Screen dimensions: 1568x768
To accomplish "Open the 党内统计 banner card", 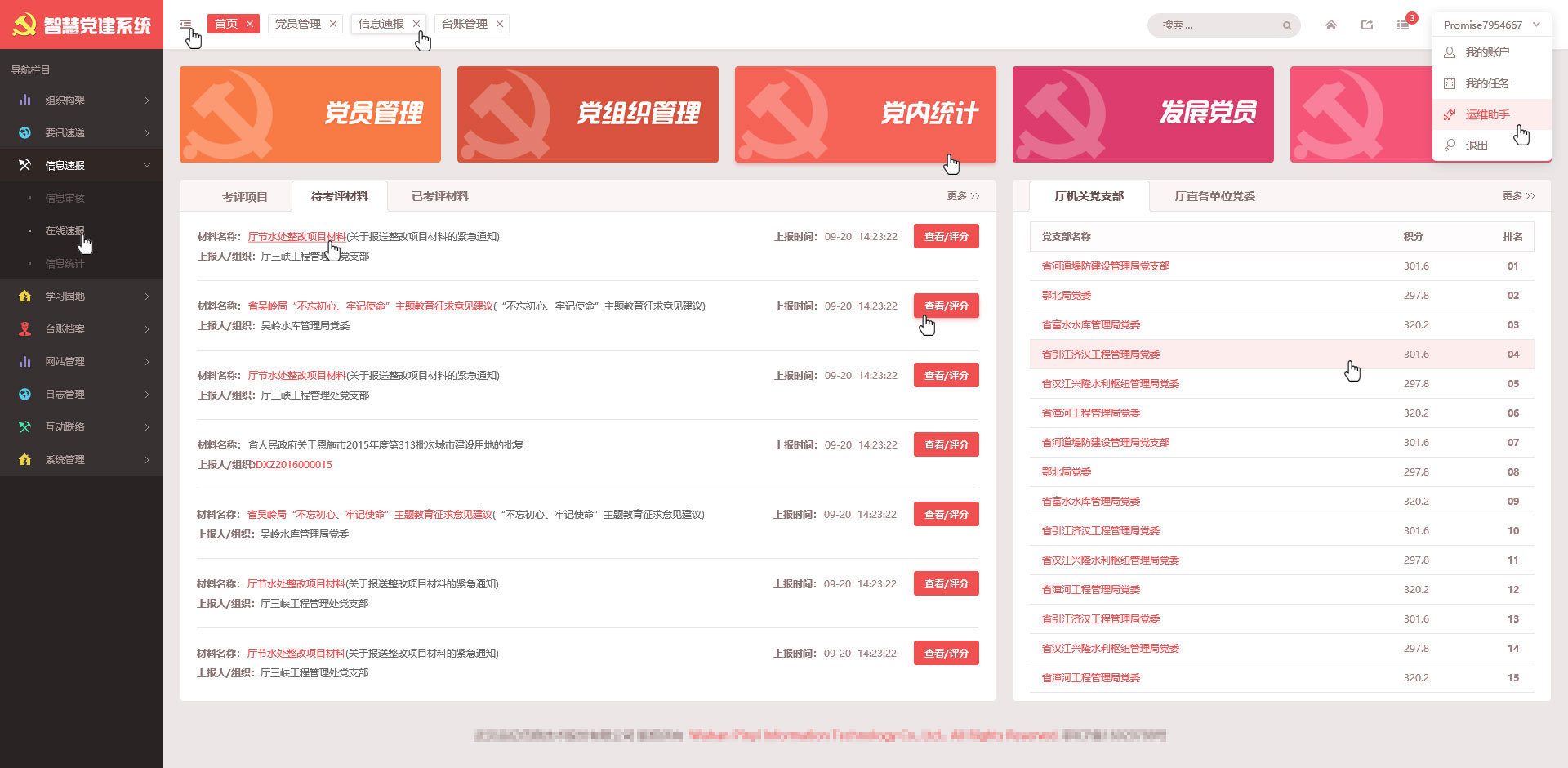I will coord(865,114).
